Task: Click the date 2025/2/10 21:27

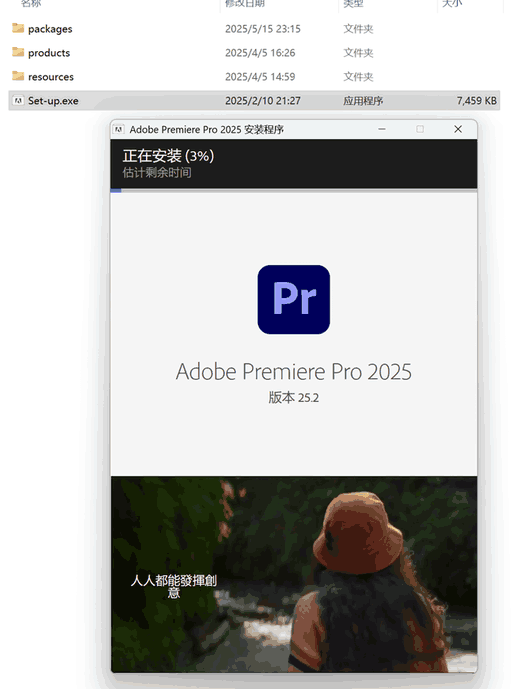Action: coord(263,101)
